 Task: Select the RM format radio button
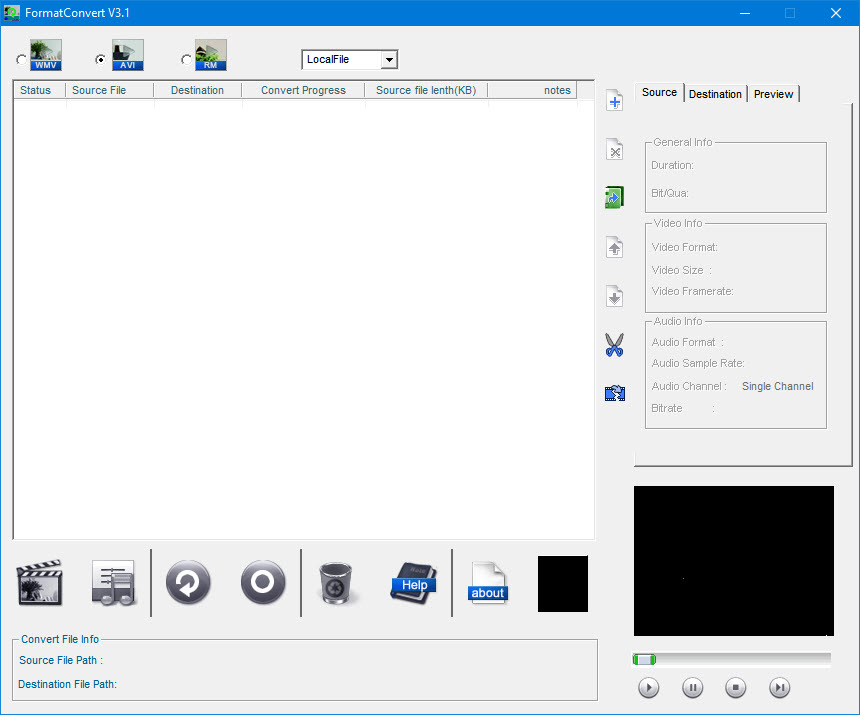click(x=186, y=60)
